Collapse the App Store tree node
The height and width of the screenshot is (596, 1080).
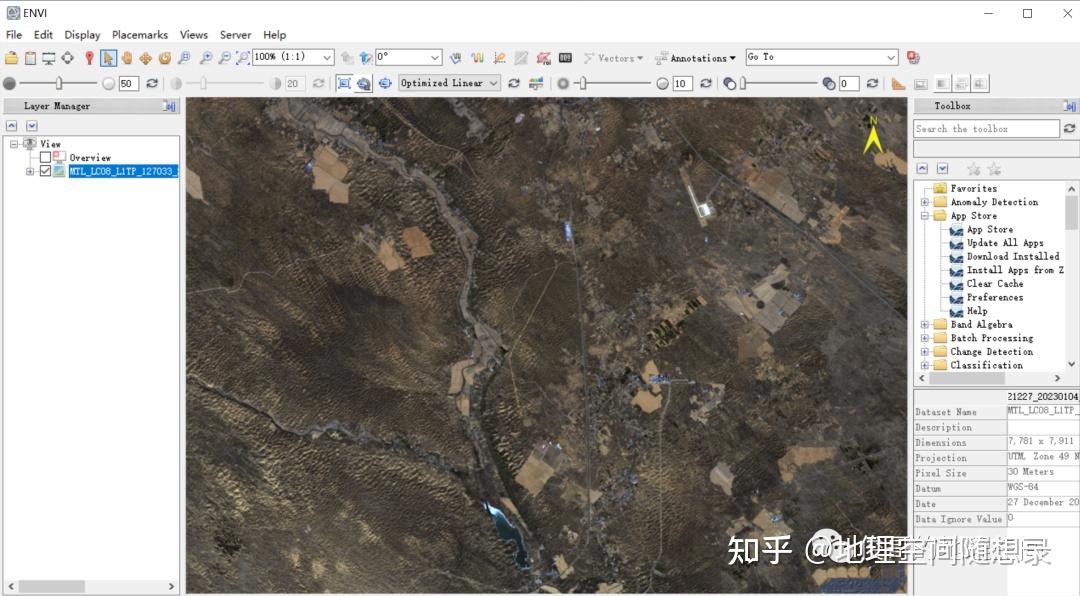925,215
